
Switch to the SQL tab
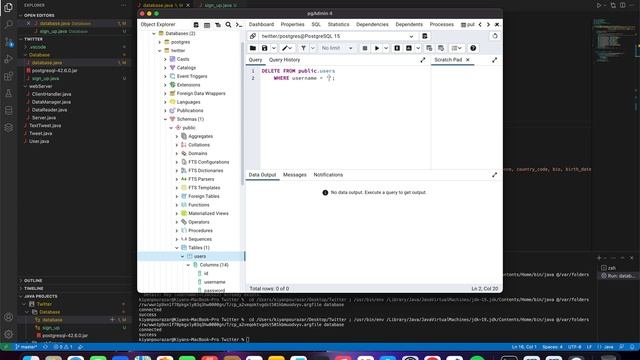(316, 24)
